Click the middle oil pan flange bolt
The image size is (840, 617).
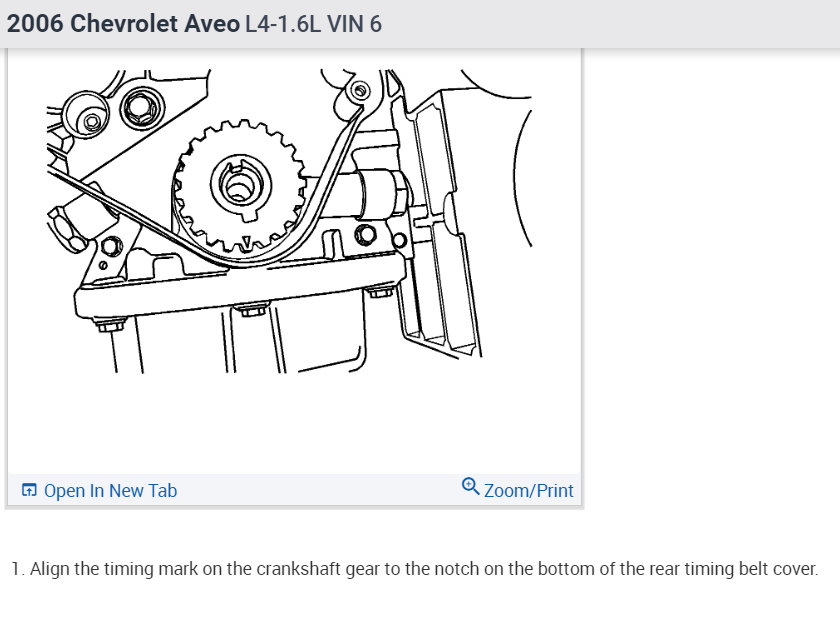[252, 309]
